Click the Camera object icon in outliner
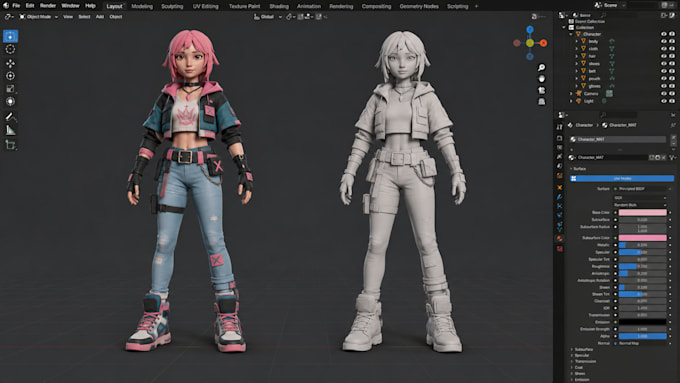Viewport: 680px width, 383px height. click(579, 93)
